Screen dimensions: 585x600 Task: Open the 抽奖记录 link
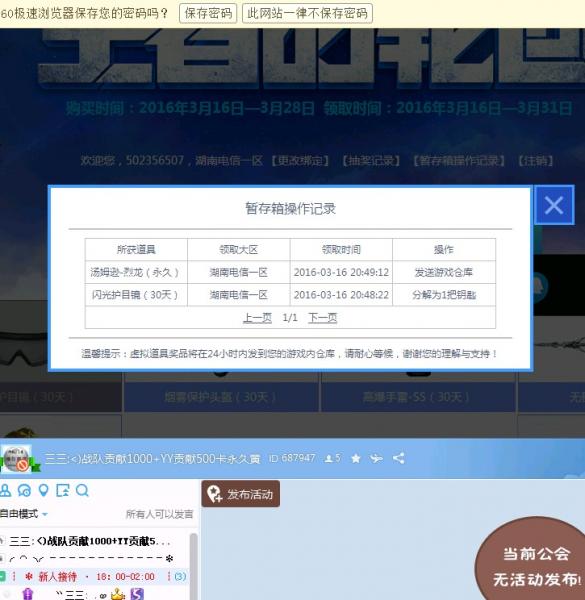click(x=371, y=160)
